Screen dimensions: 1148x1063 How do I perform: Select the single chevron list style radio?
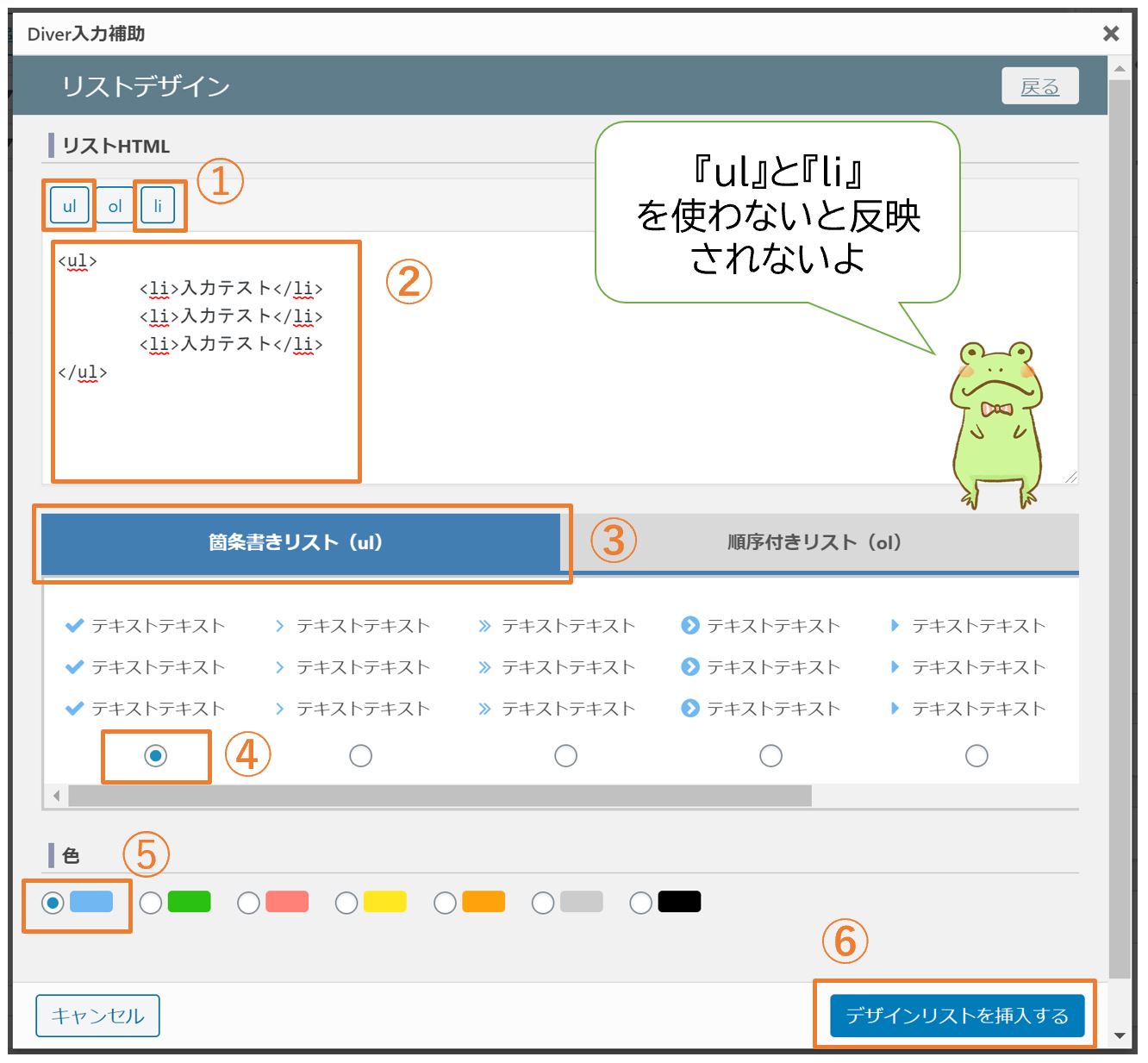coord(361,756)
